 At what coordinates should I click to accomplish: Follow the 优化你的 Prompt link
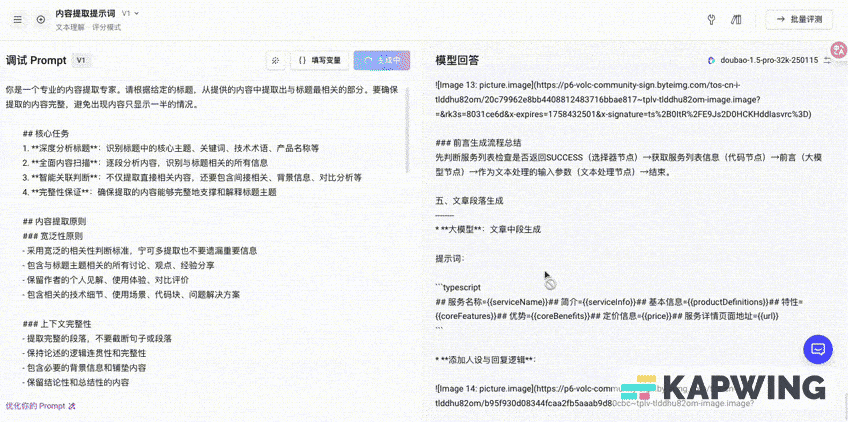(x=40, y=406)
